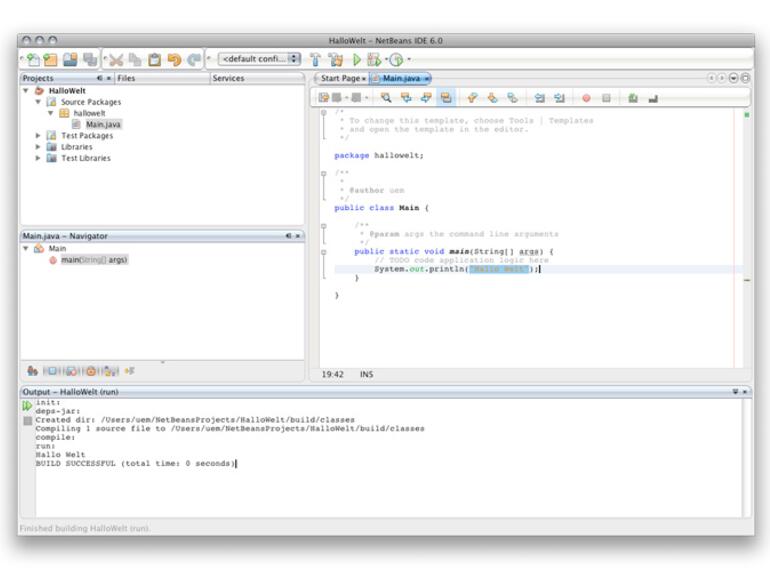Undo with the orange arrow icon
The image size is (770, 578).
[x=176, y=57]
